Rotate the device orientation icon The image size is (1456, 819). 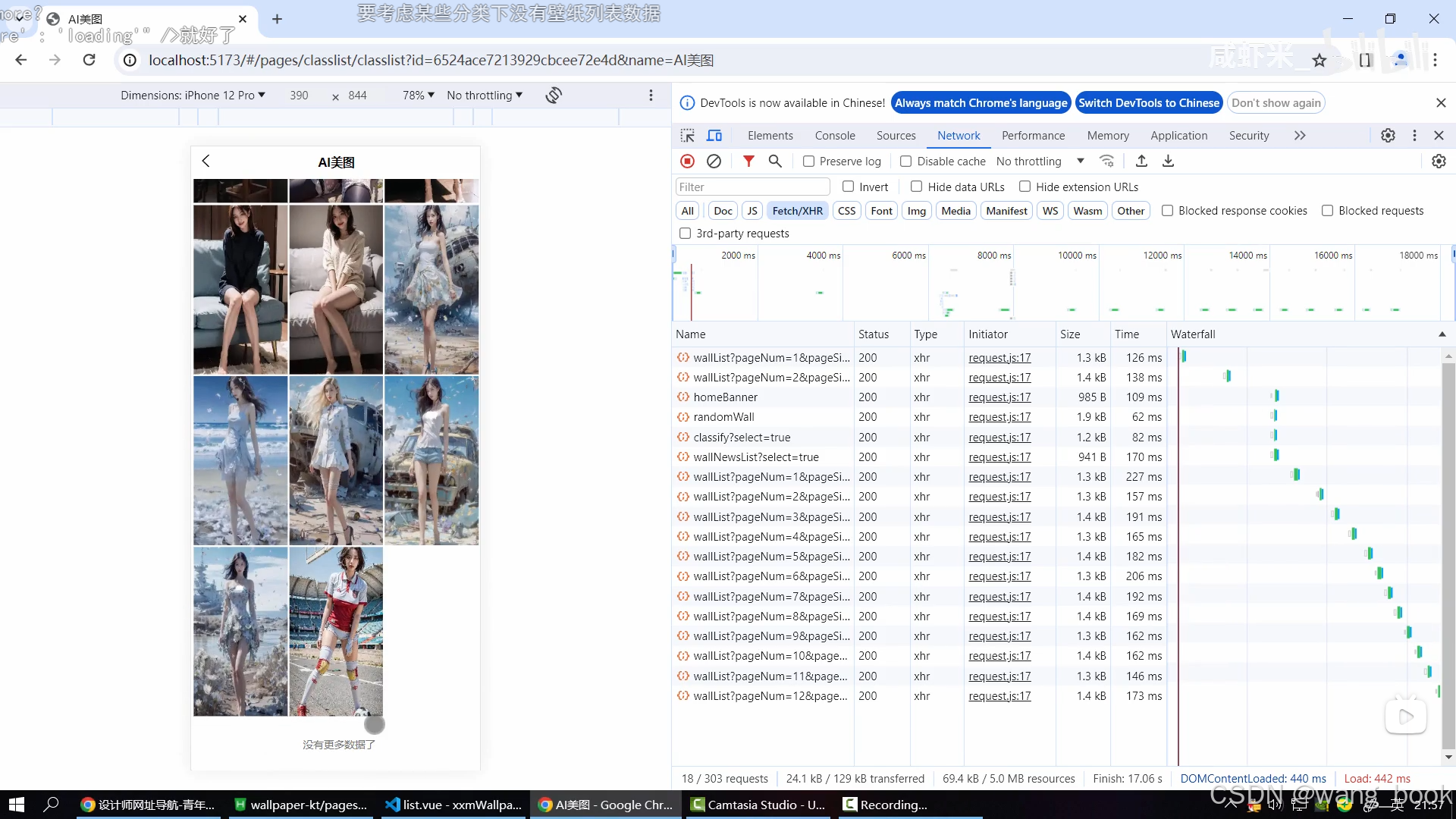[554, 95]
